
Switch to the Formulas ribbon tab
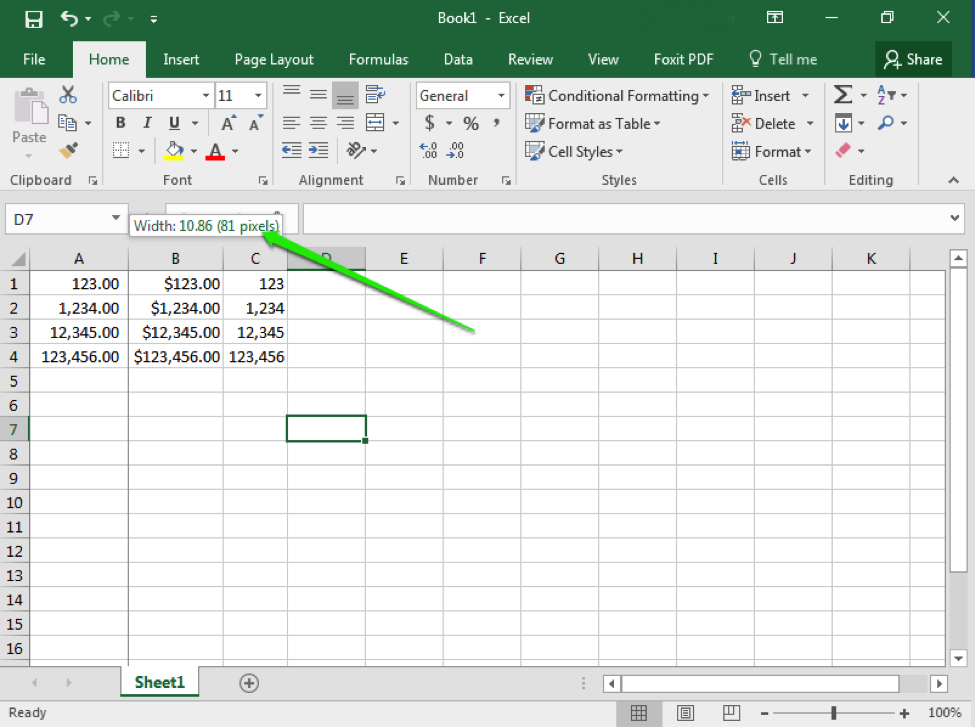pos(378,59)
